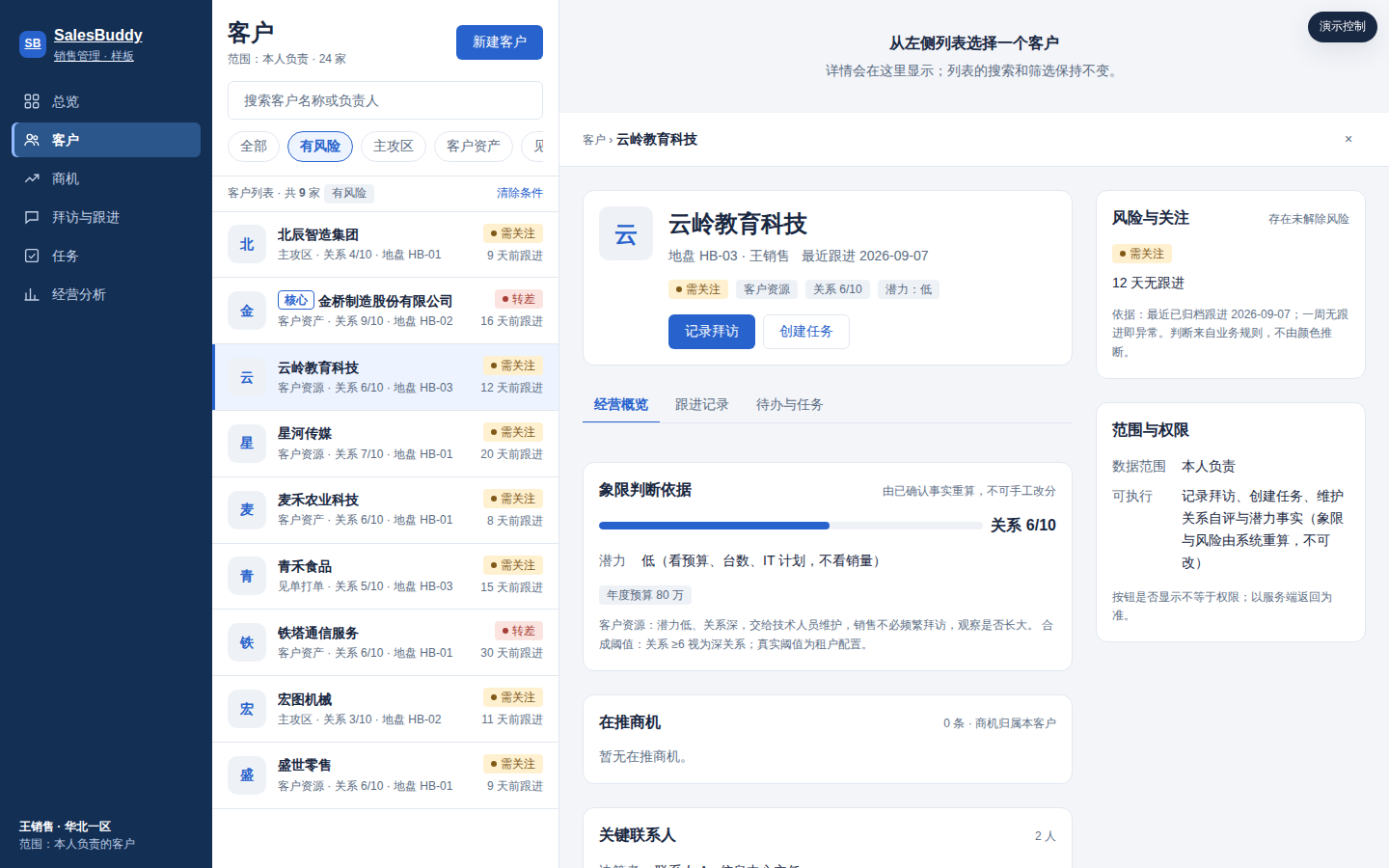Open the 商机 trend icon in sidebar
The height and width of the screenshot is (868, 1389).
pyautogui.click(x=32, y=178)
